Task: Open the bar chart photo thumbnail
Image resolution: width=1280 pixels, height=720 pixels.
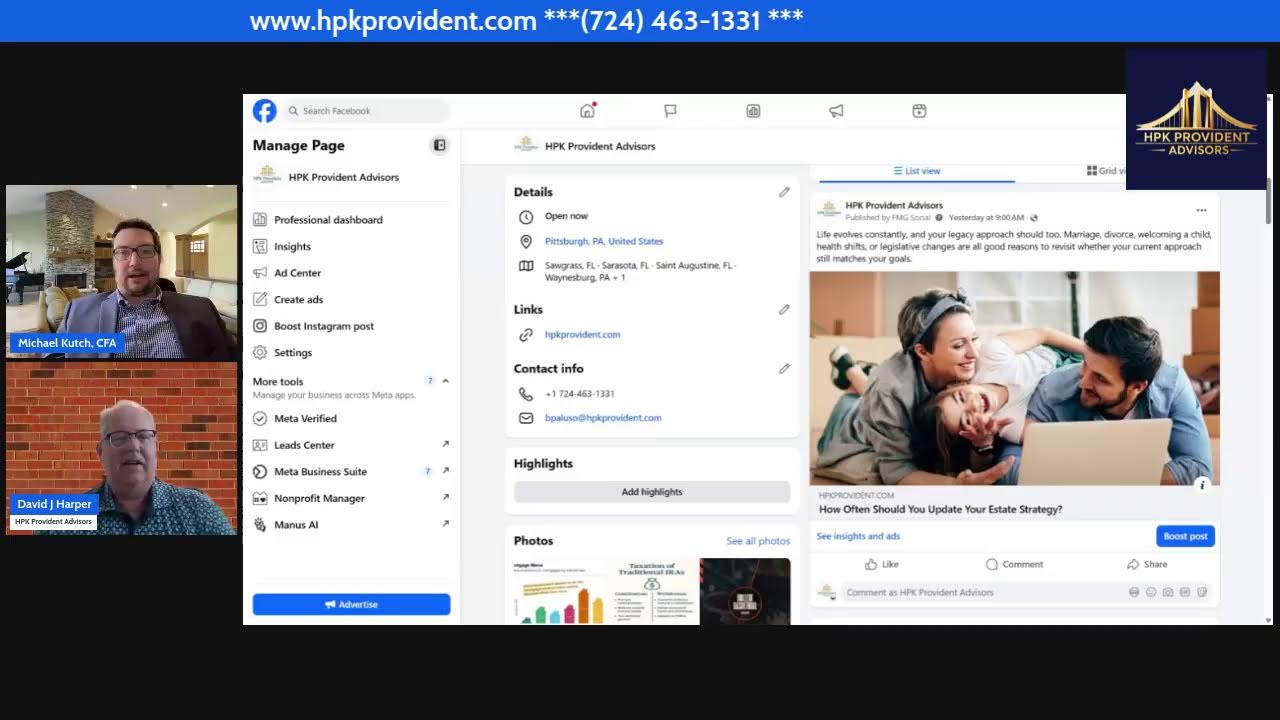Action: 559,591
